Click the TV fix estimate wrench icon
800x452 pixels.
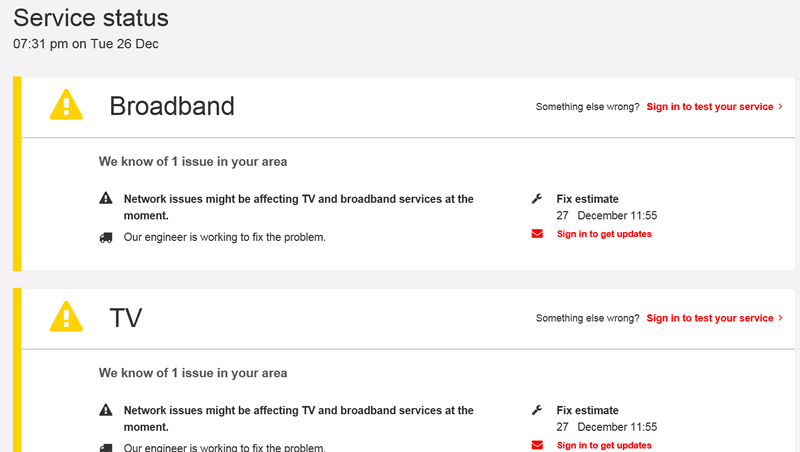click(537, 410)
